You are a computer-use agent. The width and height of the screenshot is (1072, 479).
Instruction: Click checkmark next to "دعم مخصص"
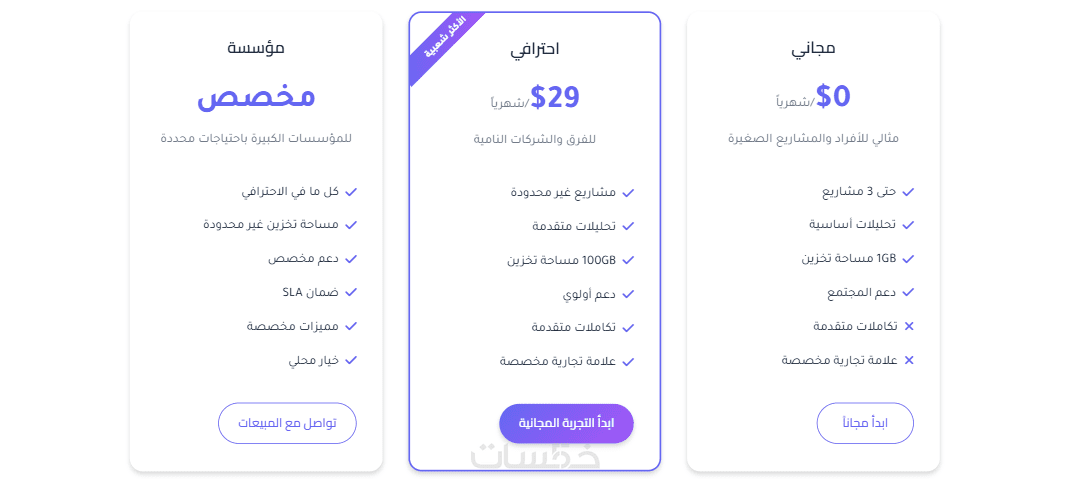pos(351,259)
